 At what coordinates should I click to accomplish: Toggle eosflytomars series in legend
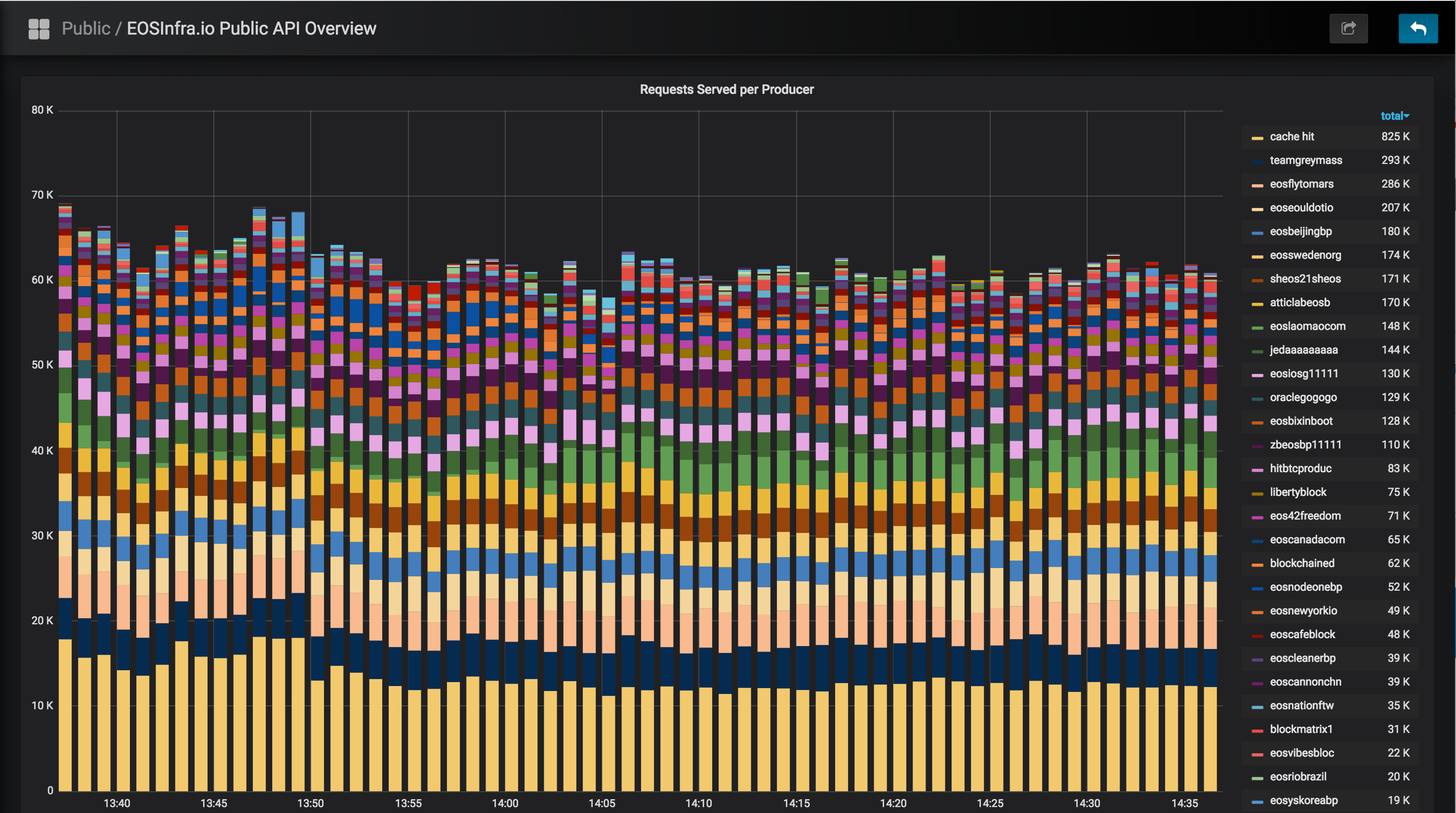[x=1301, y=184]
